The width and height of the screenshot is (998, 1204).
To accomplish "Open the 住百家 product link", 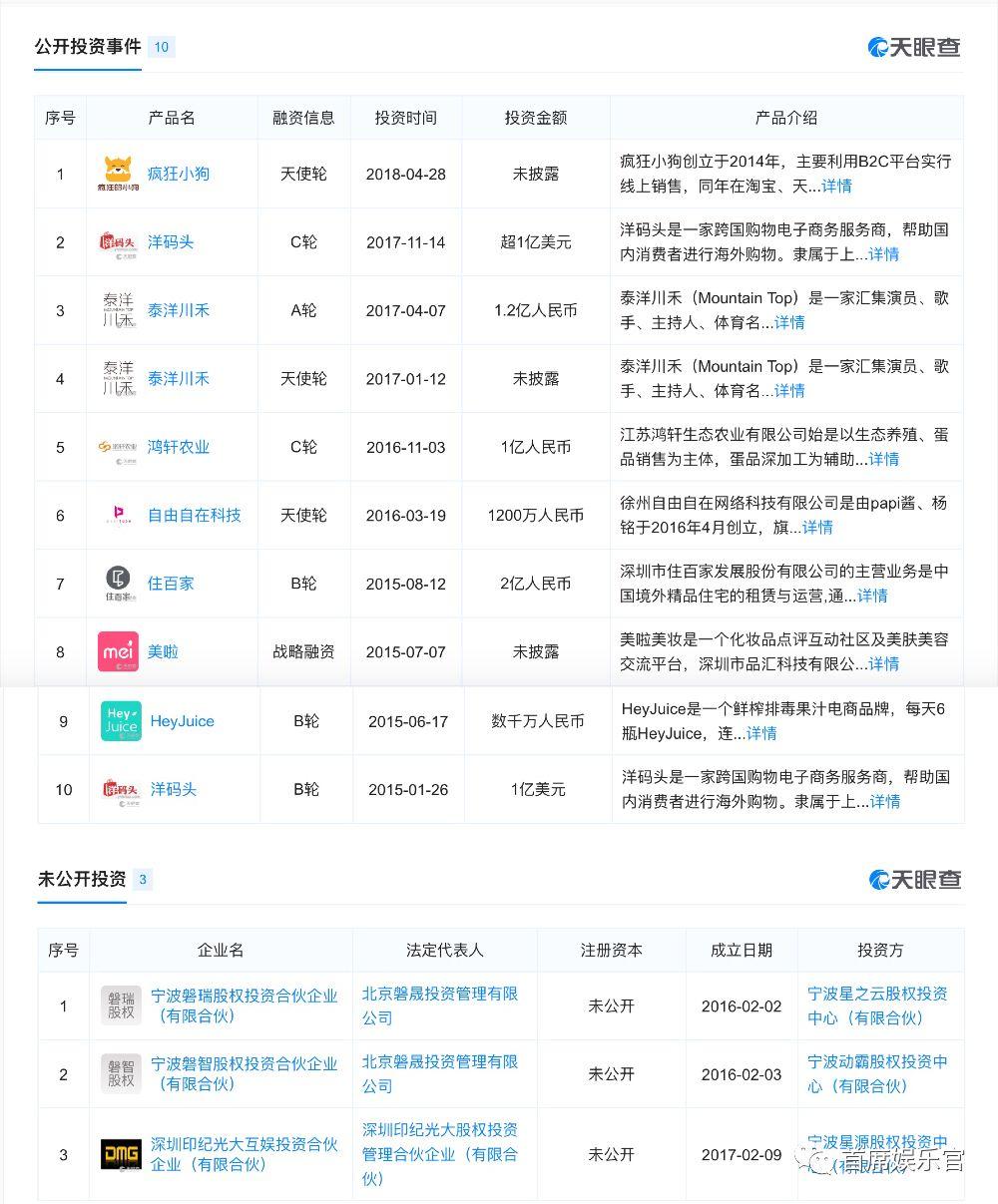I will coord(171,584).
